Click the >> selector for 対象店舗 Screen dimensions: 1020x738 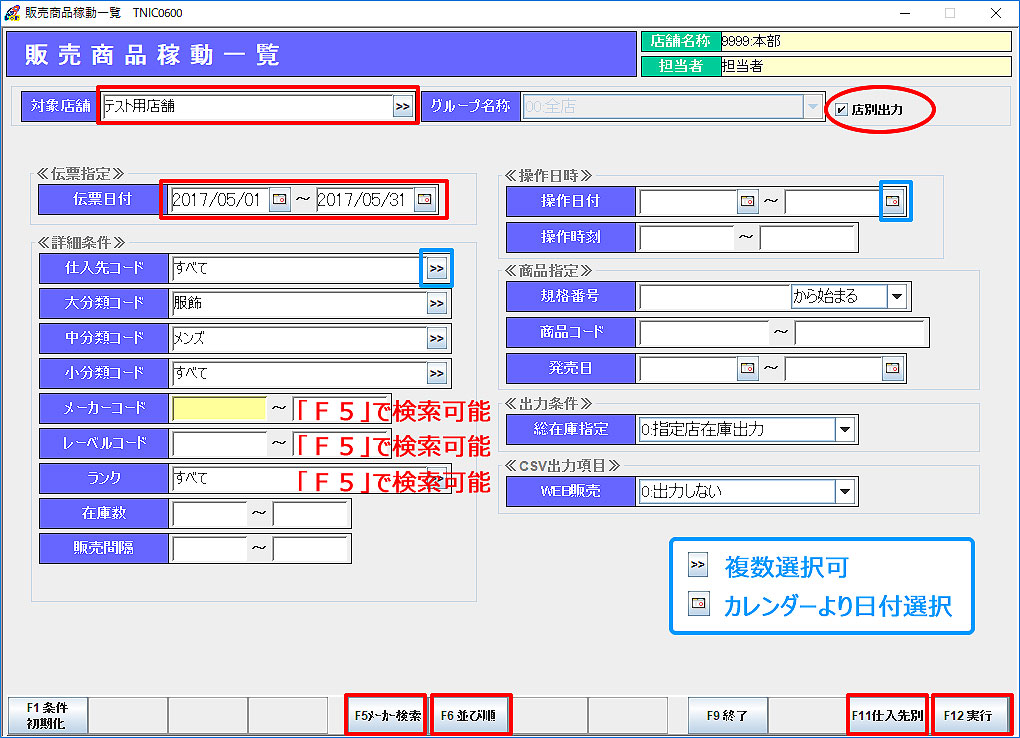point(402,106)
